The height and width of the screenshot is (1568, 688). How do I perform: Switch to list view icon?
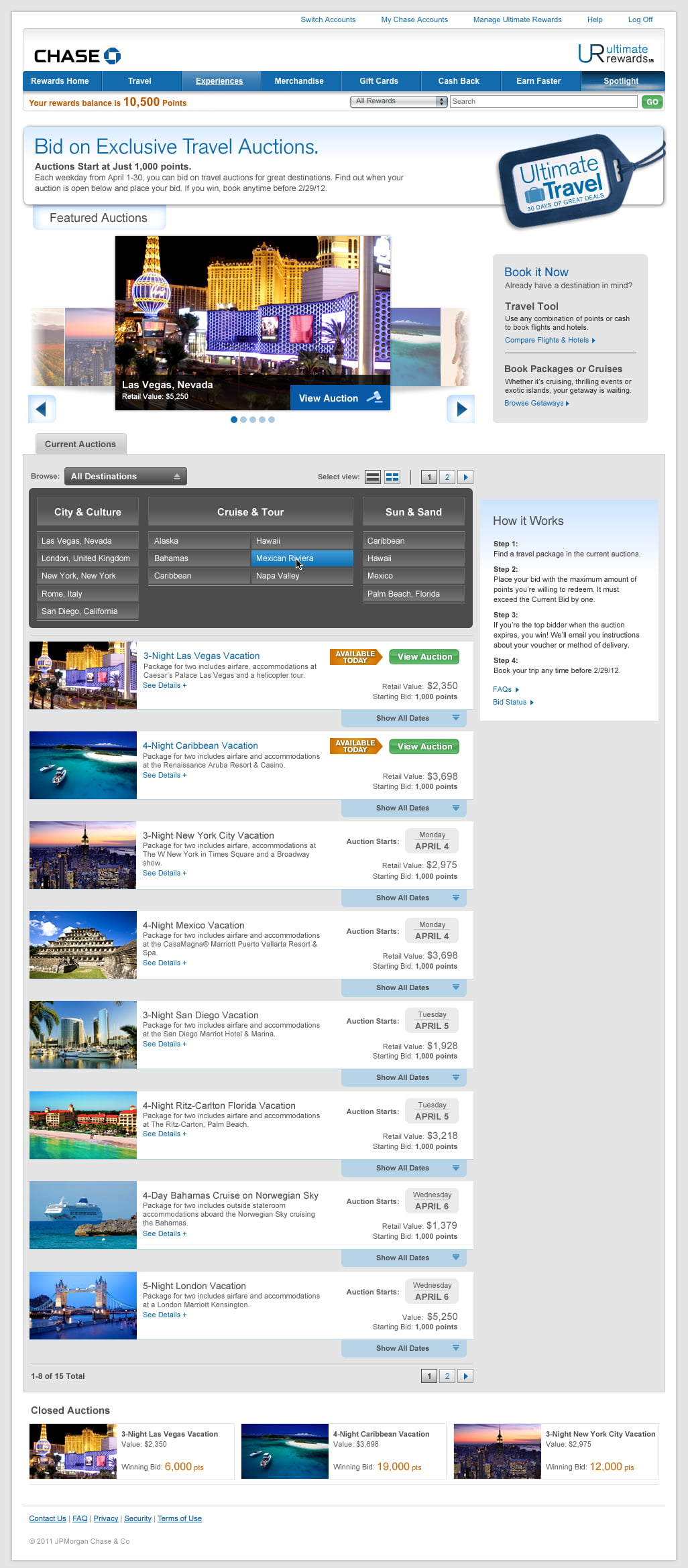pos(373,477)
